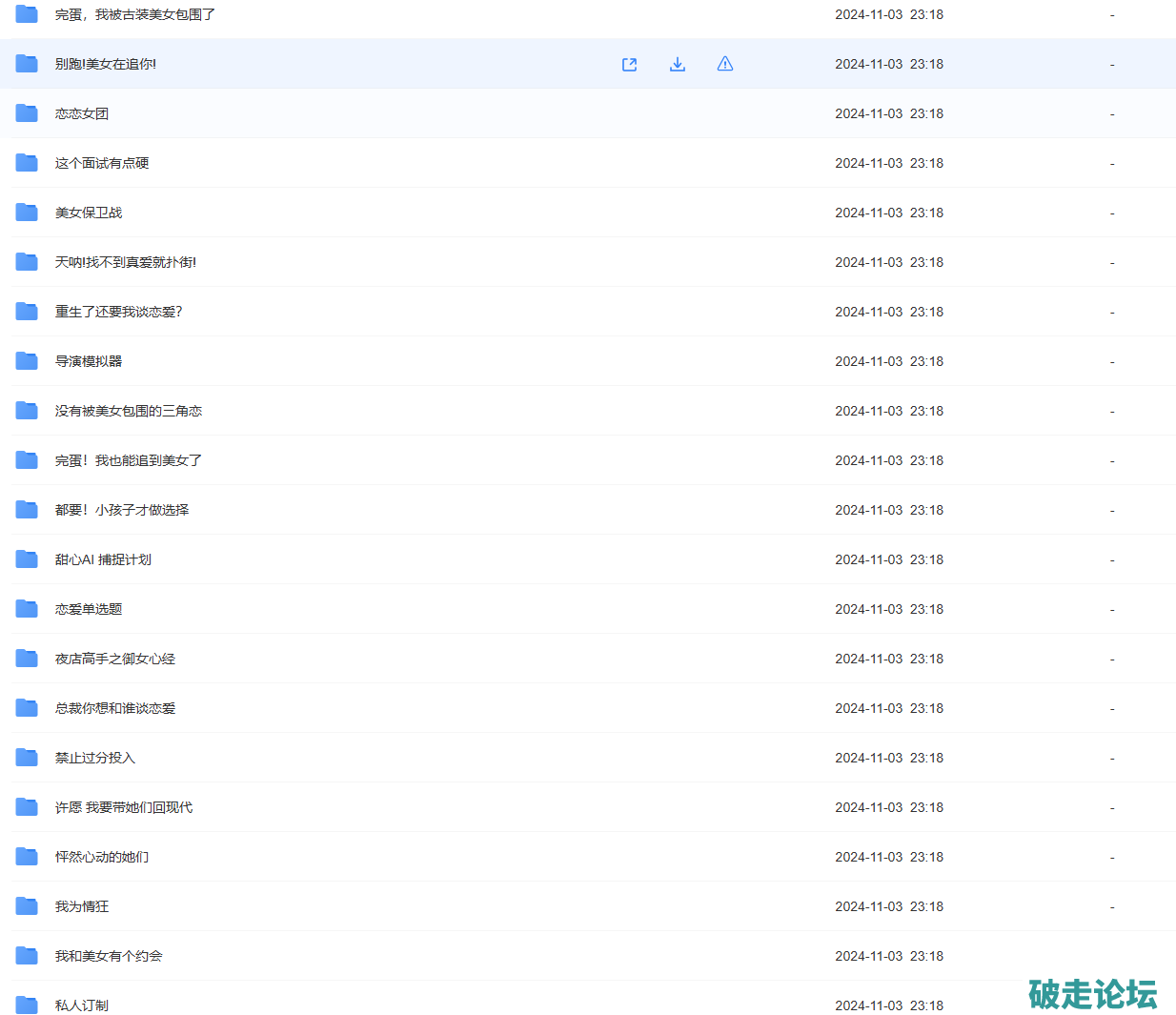Click folder icon beside 导演模拟器
This screenshot has width=1176, height=1015.
27,361
